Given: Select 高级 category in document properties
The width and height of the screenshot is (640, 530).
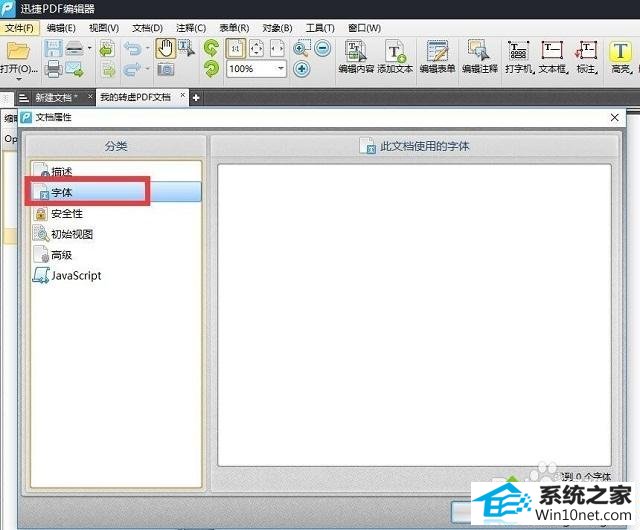Looking at the screenshot, I should (116, 255).
